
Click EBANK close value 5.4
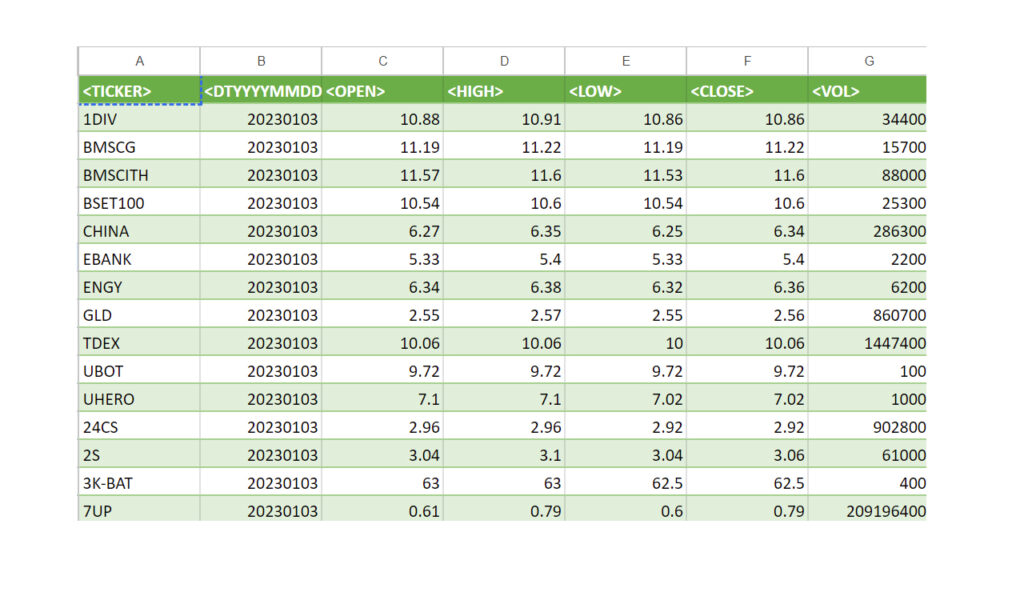click(746, 259)
